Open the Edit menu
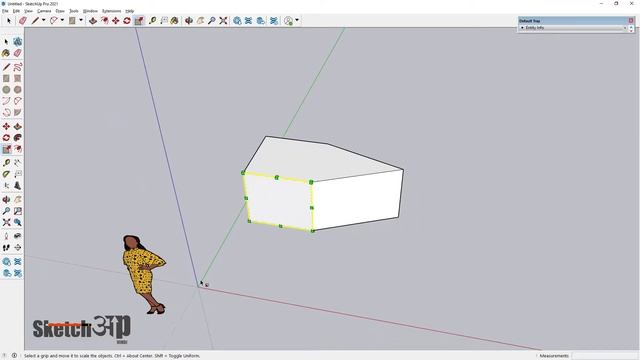 click(x=16, y=11)
